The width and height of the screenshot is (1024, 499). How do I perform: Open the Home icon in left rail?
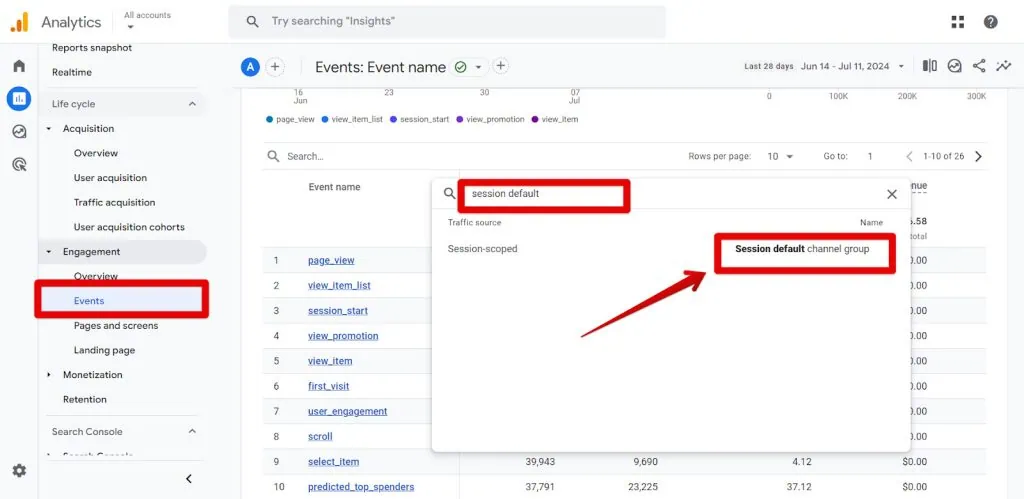point(19,66)
